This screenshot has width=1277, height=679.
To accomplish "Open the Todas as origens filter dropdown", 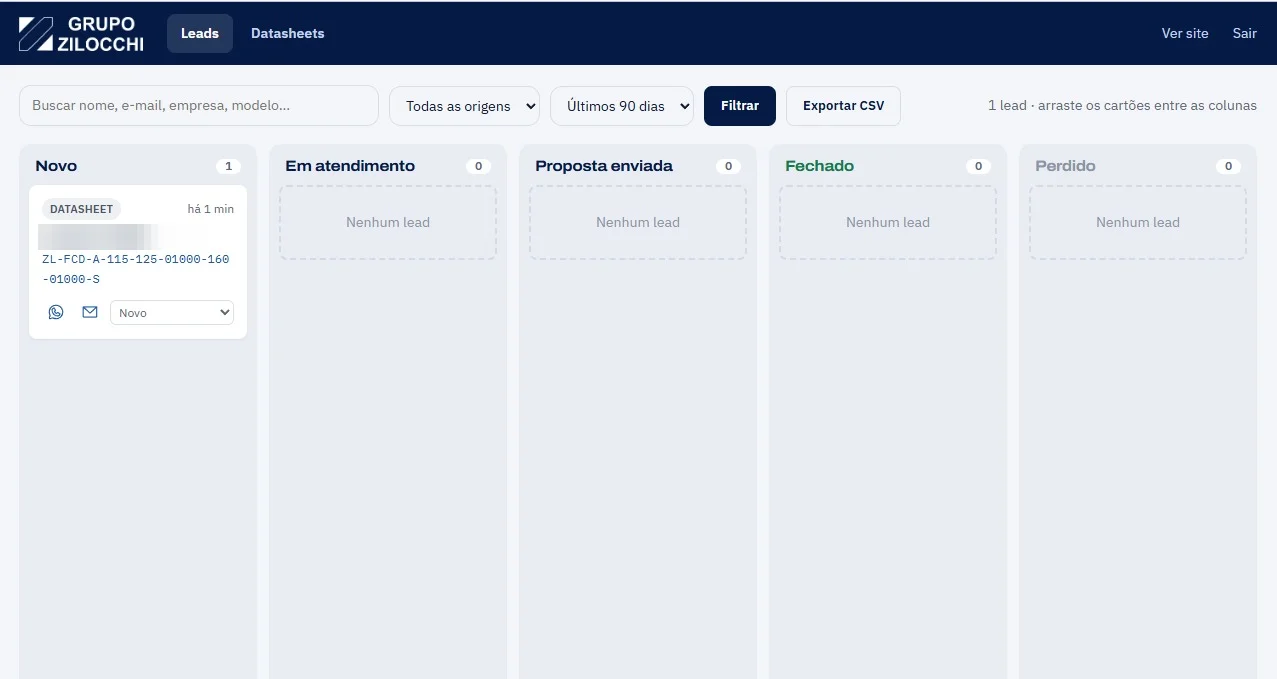I will point(464,106).
